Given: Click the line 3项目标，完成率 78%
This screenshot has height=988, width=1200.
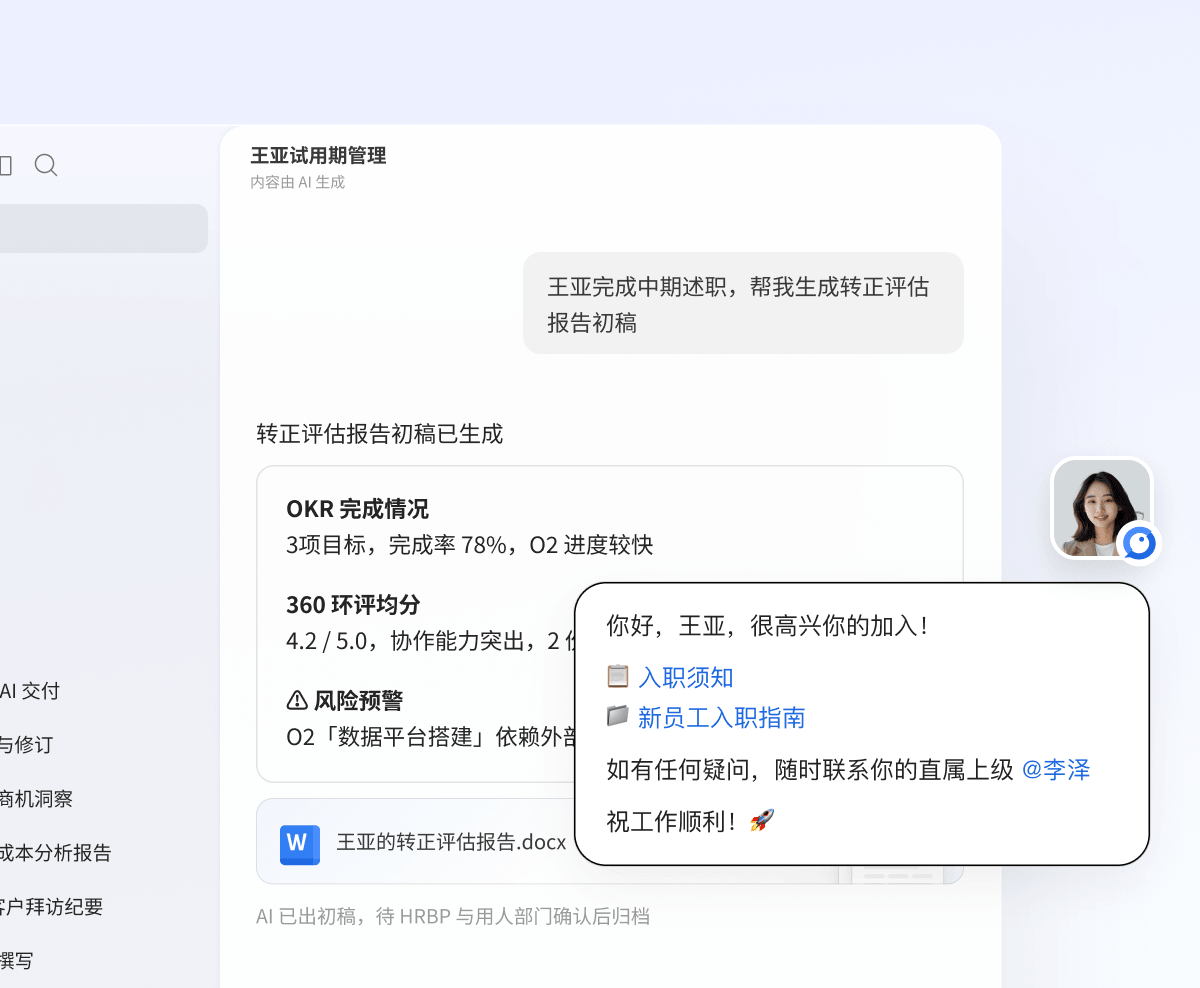Looking at the screenshot, I should tap(470, 545).
